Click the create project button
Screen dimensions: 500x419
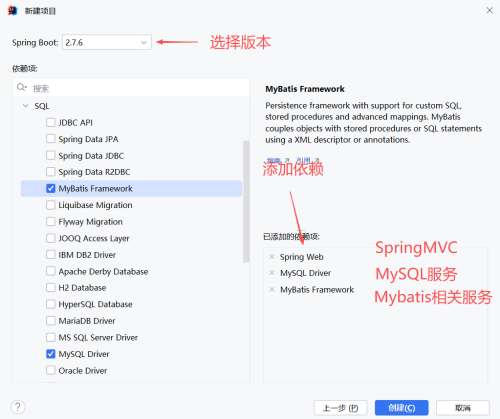[401, 408]
